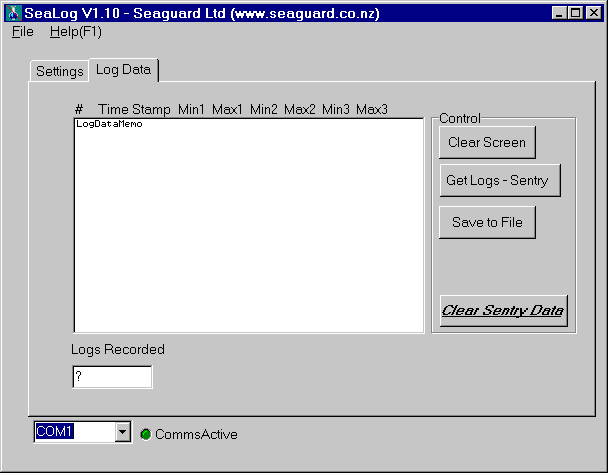Click the SeaLog V1.10 title bar text
The image size is (608, 473).
pos(200,13)
